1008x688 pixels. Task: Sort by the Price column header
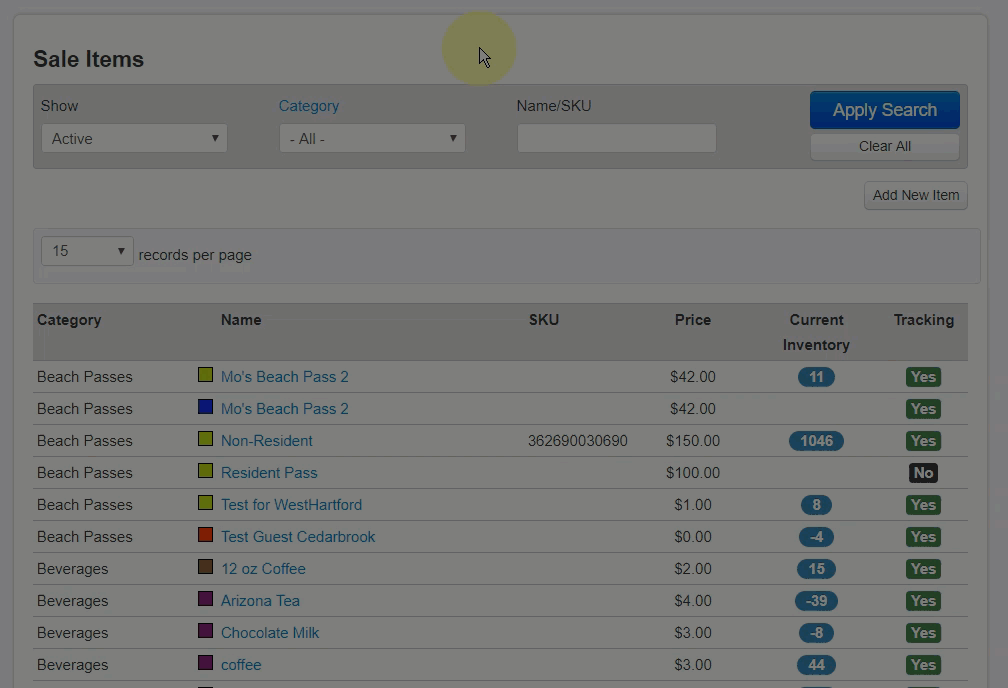[692, 320]
